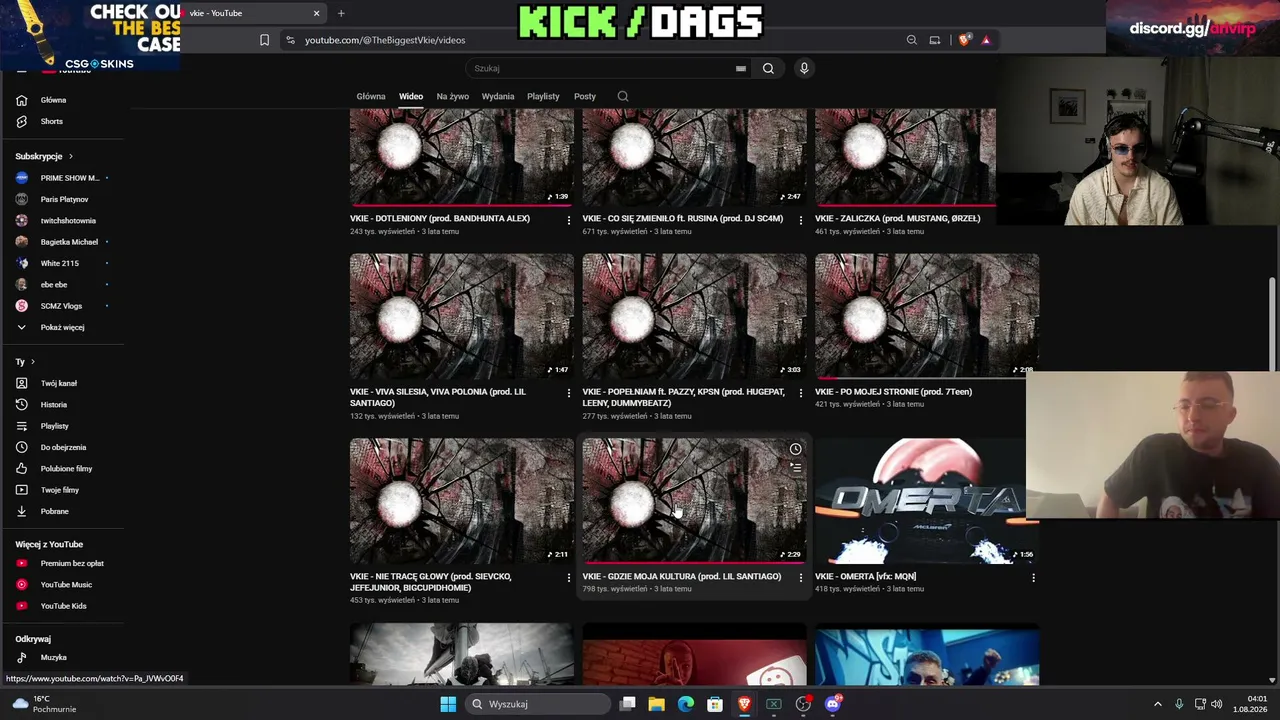Add GDZIE MOJA KULTURA to watch later
Image resolution: width=1280 pixels, height=720 pixels.
795,449
